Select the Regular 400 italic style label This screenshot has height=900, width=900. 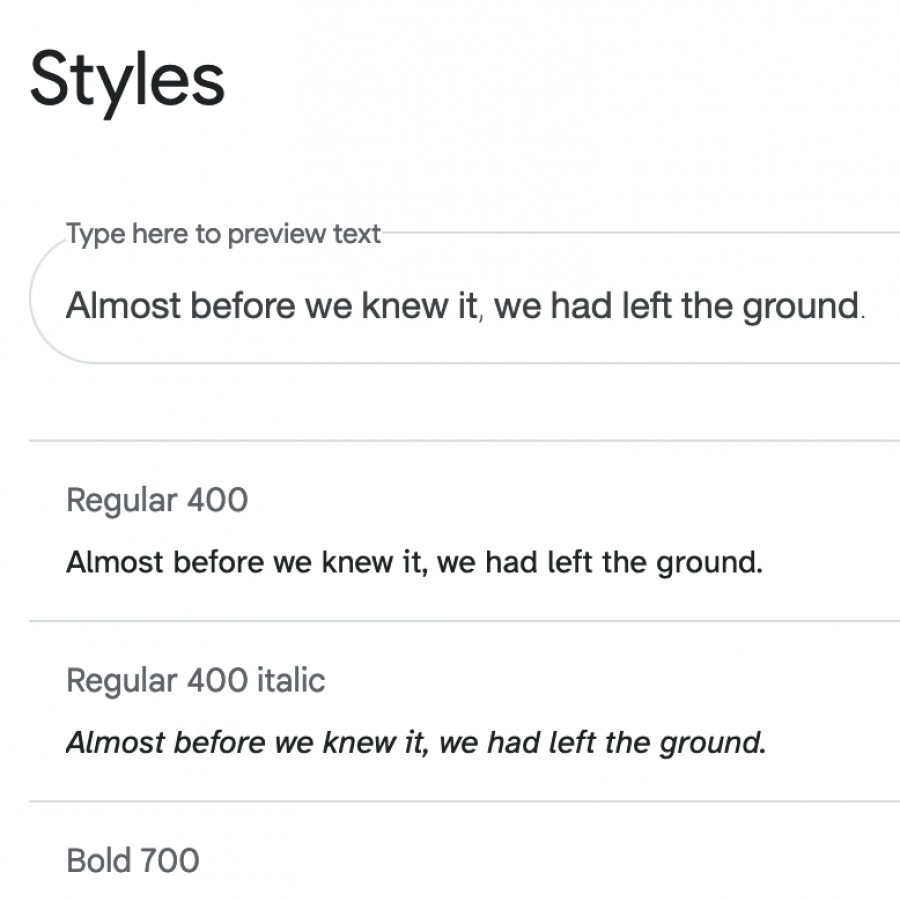195,681
